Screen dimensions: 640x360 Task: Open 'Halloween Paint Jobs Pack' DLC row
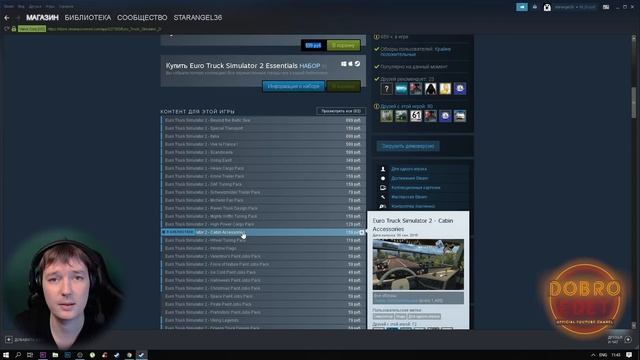click(263, 280)
